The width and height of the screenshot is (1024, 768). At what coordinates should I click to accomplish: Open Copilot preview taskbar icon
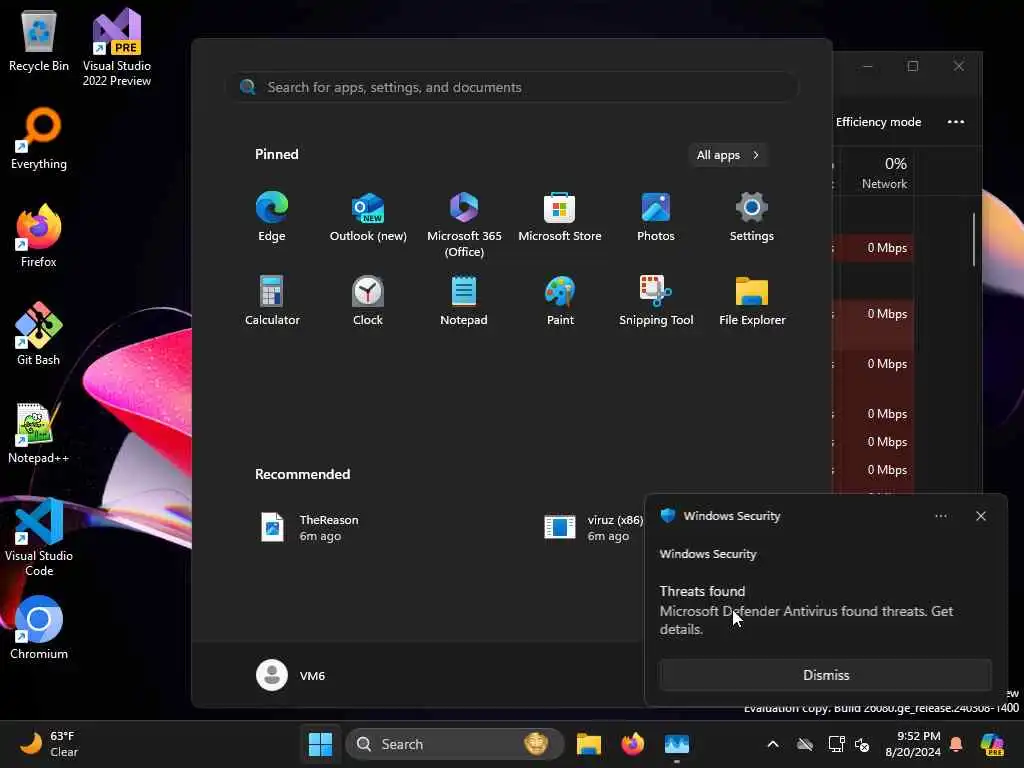(x=992, y=744)
